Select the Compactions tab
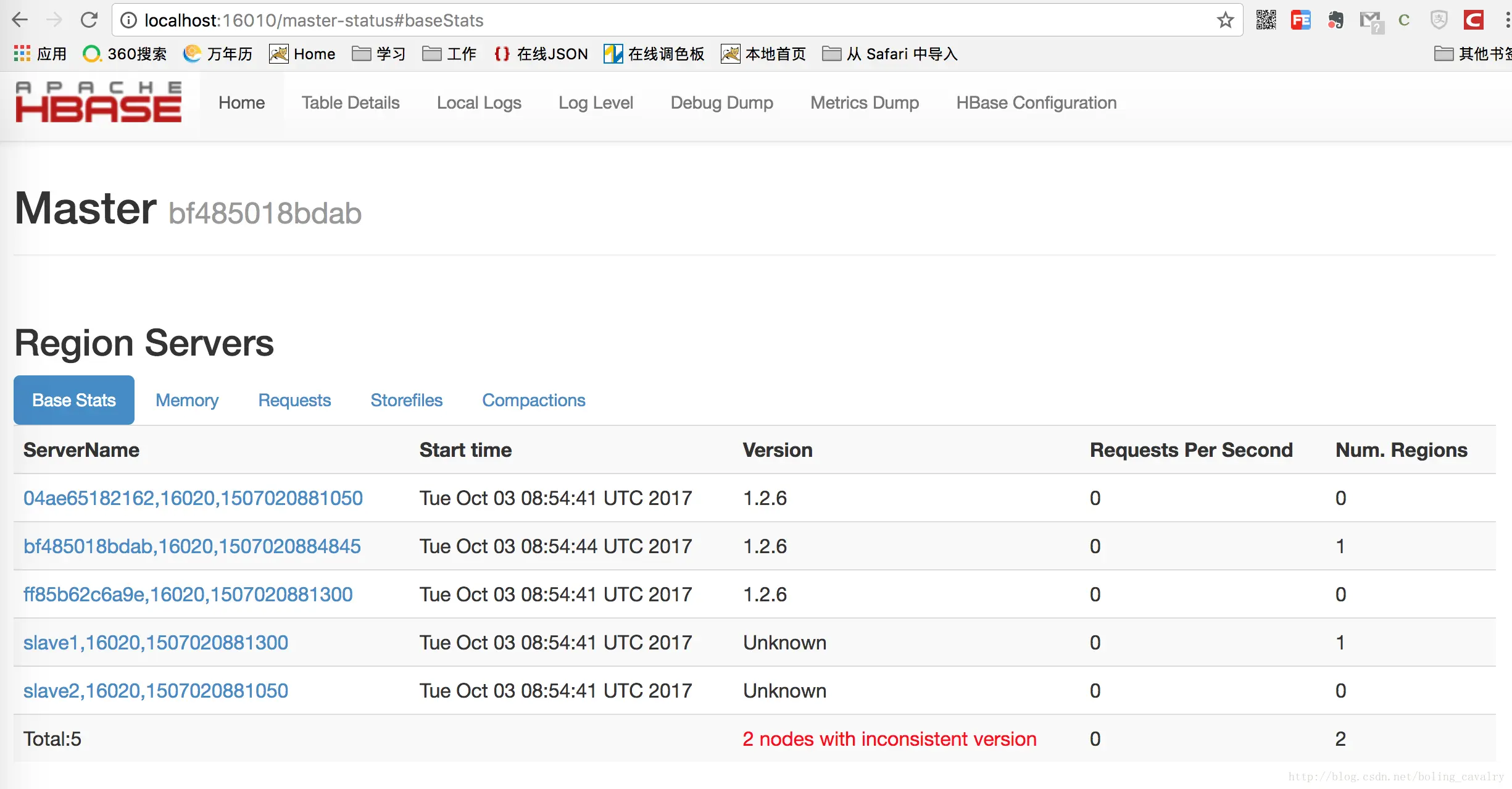 [533, 400]
